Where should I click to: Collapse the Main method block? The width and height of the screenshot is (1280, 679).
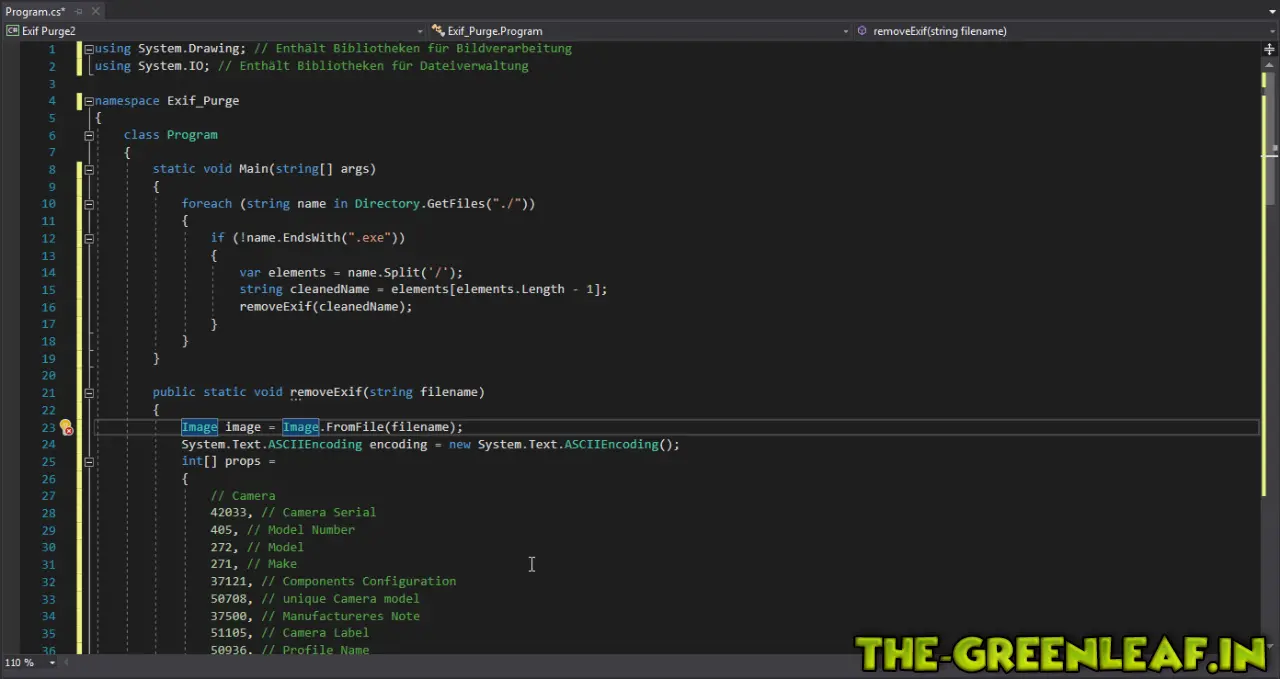tap(89, 170)
